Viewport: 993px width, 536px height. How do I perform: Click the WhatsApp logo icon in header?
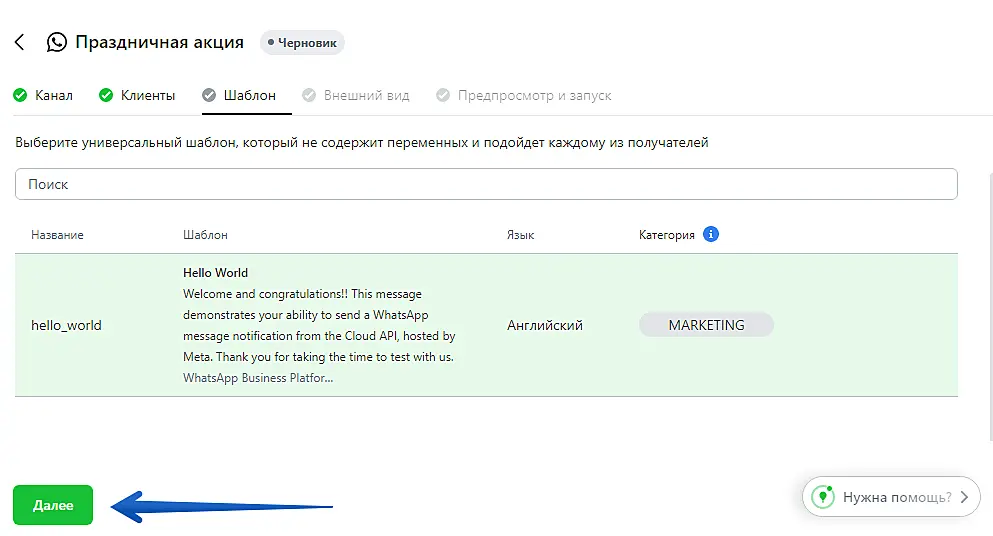[x=57, y=43]
